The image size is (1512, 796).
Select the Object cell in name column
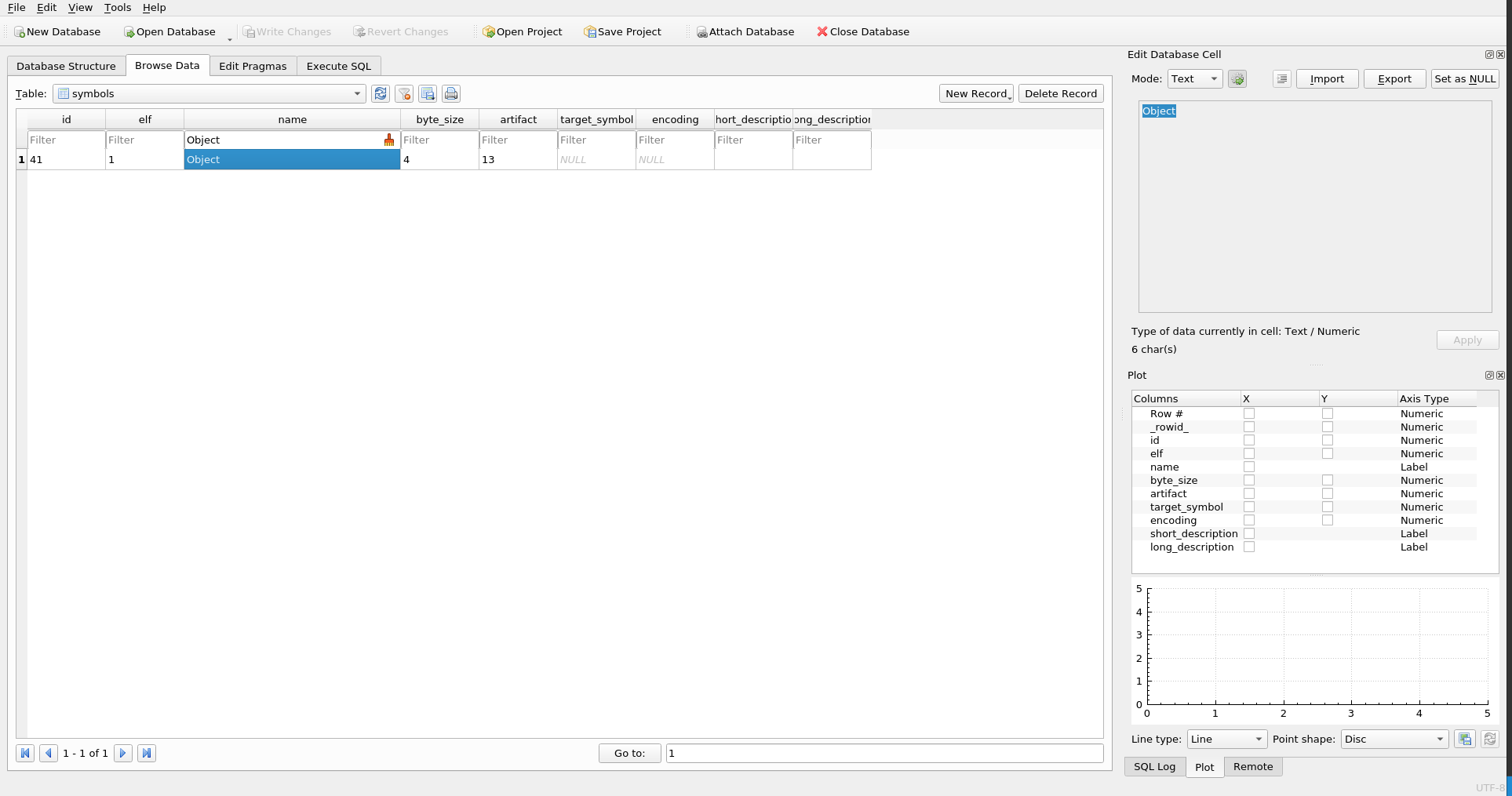(x=292, y=160)
